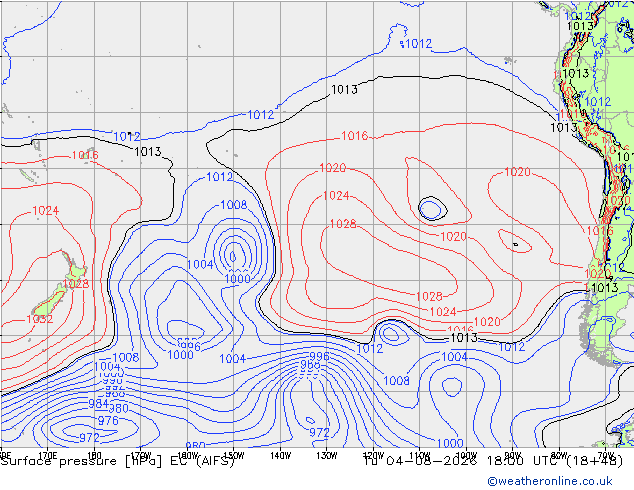Click the 1028 label over New Zealand's North Island
This screenshot has width=634, height=490.
tap(76, 283)
